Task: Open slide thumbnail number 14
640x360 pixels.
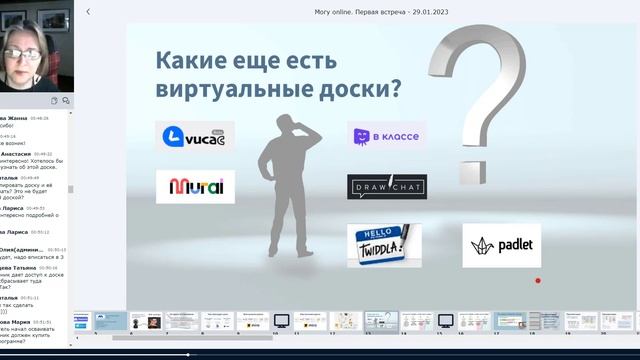Action: click(x=417, y=322)
